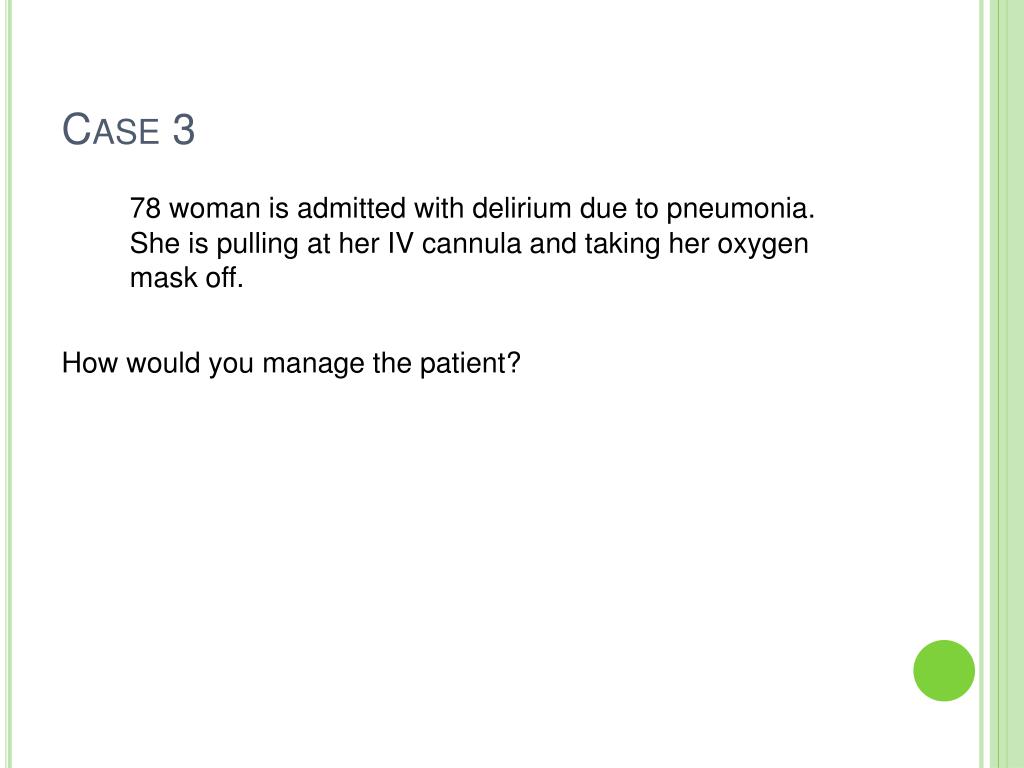Click the word 'oxygen' ending the second line
Screen dimensions: 1024x768
(x=763, y=246)
